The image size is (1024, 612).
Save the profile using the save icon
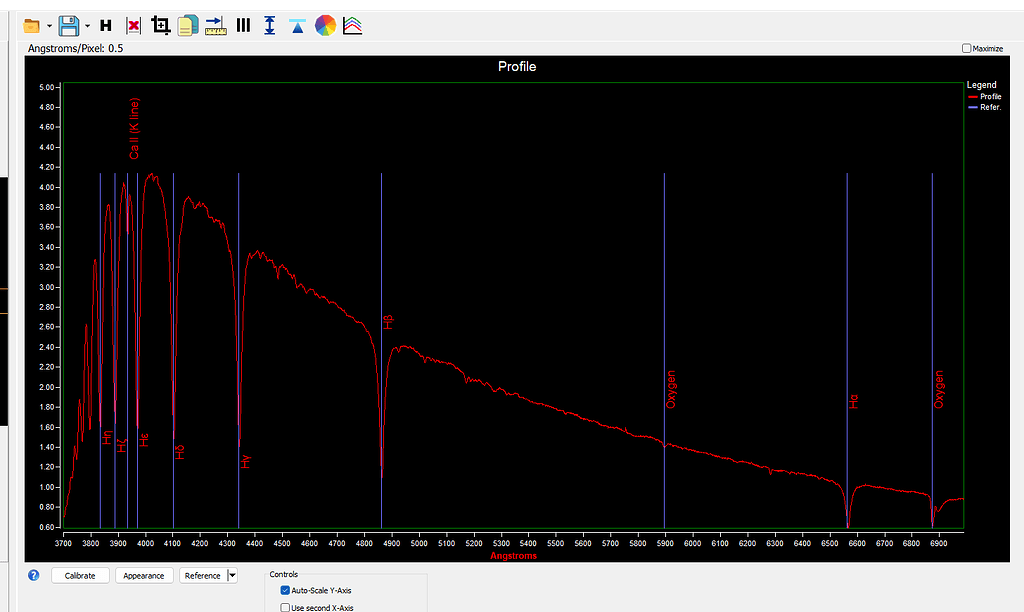pyautogui.click(x=70, y=26)
